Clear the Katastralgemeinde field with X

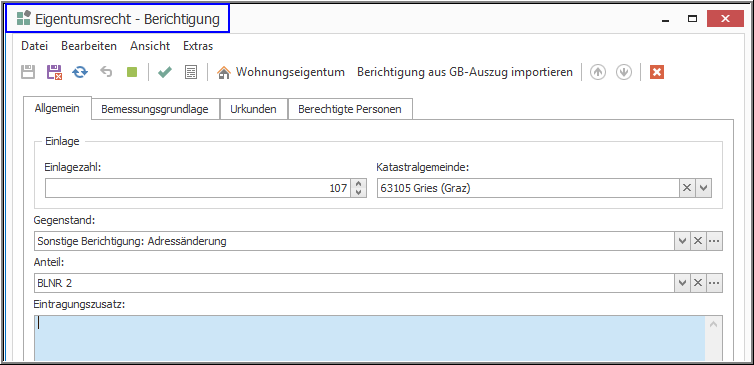pyautogui.click(x=687, y=188)
